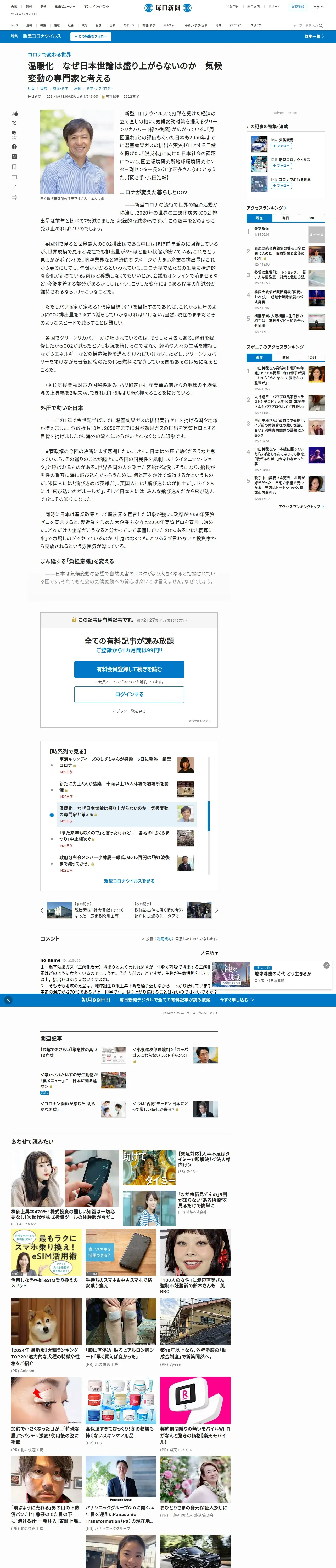This screenshot has height=1568, width=336.
Task: Share article with Hatena bookmark icon
Action: (x=14, y=157)
